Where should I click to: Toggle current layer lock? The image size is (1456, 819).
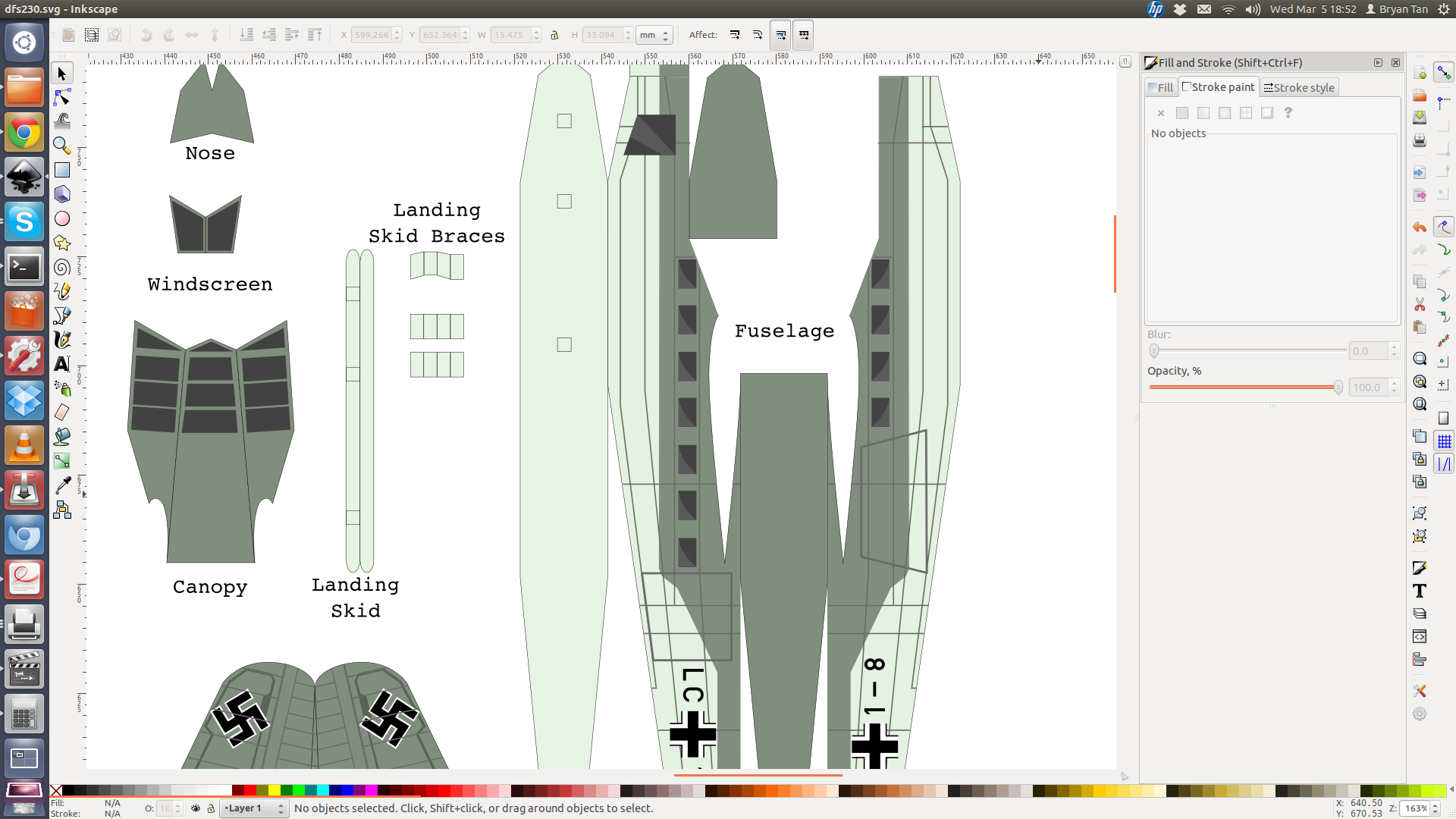pyautogui.click(x=211, y=808)
